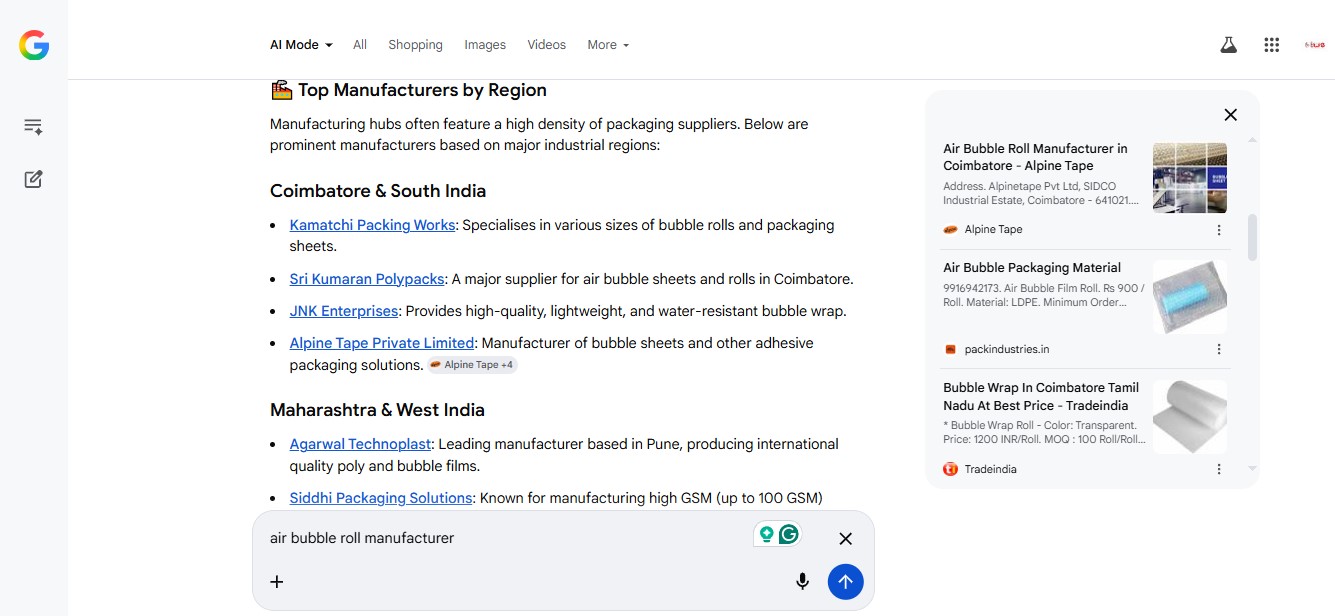Switch to the All tab
Screen dimensions: 1335x616
tap(360, 45)
